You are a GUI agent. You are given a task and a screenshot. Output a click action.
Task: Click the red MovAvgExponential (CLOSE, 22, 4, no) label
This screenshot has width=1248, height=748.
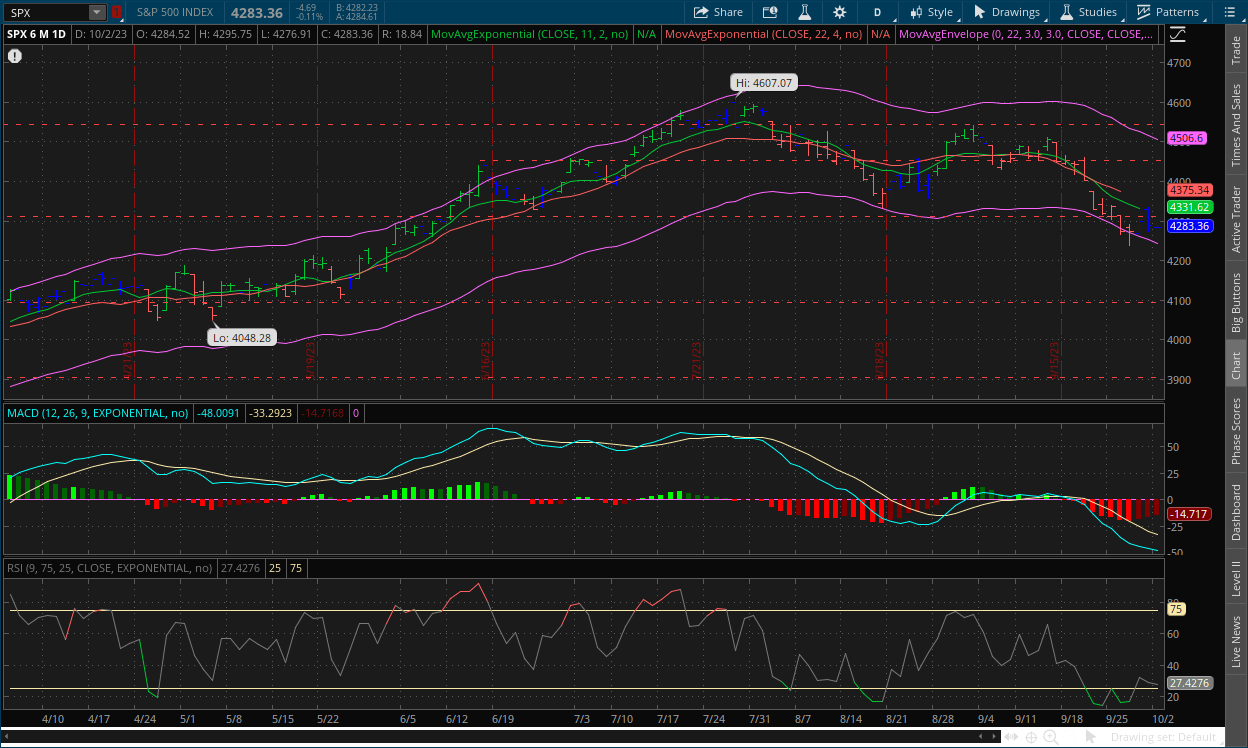point(765,34)
